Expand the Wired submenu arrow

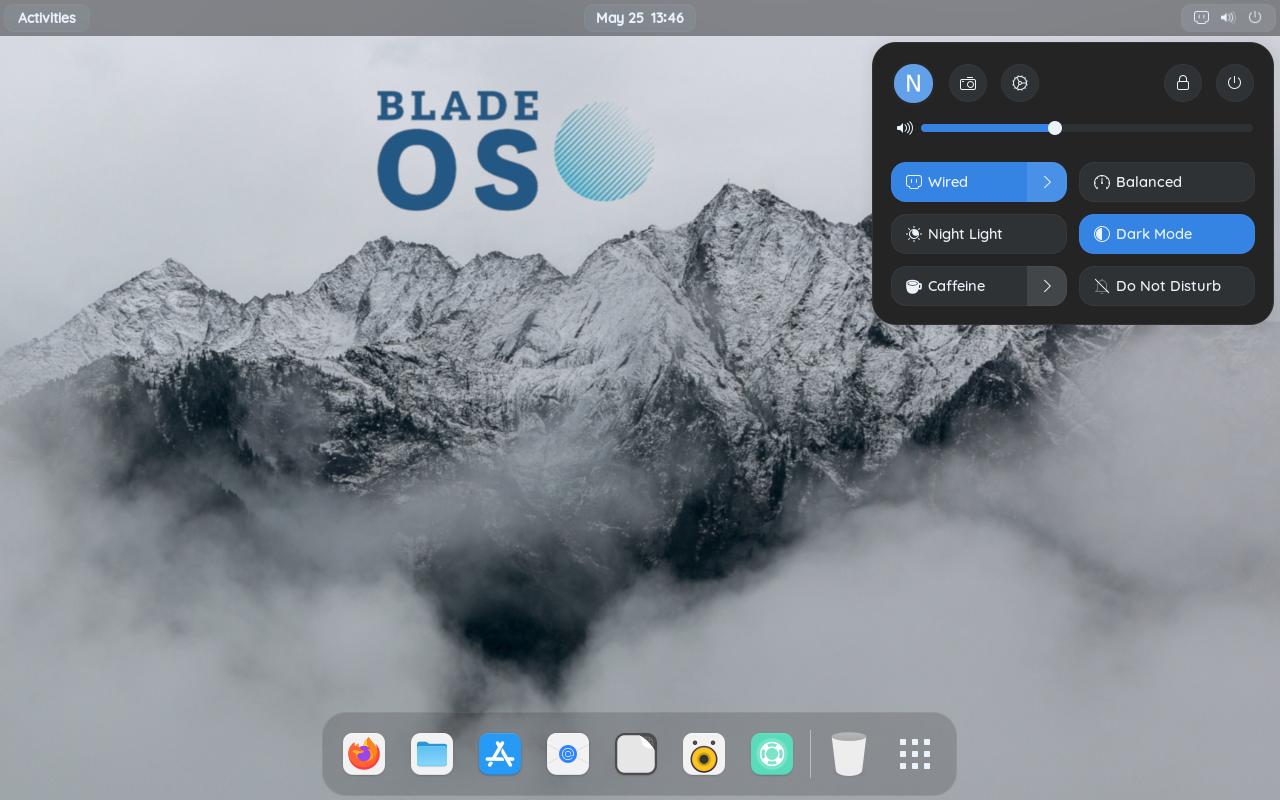click(x=1047, y=182)
